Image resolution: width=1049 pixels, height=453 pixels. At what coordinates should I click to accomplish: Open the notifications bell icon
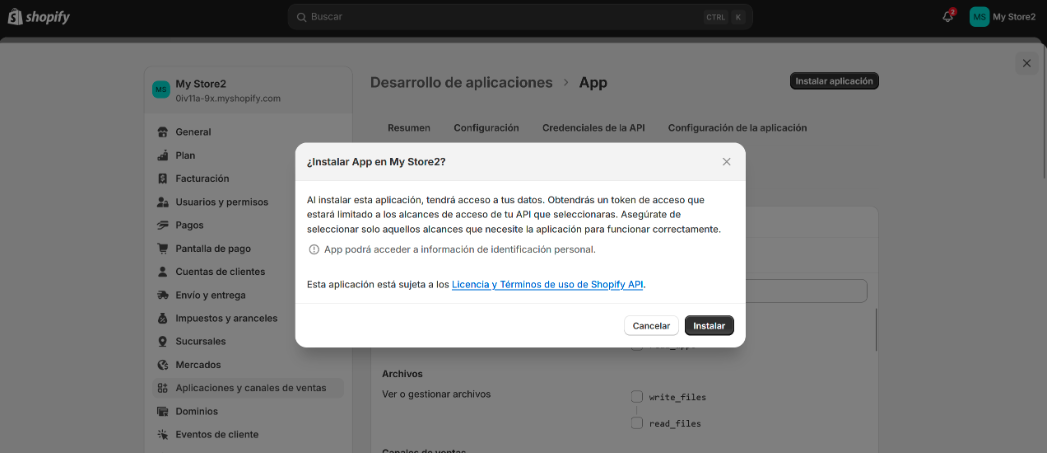(947, 16)
